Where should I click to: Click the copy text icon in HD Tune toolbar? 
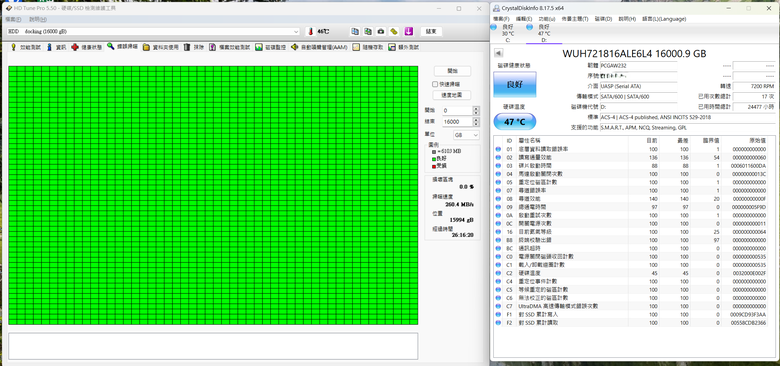[355, 31]
